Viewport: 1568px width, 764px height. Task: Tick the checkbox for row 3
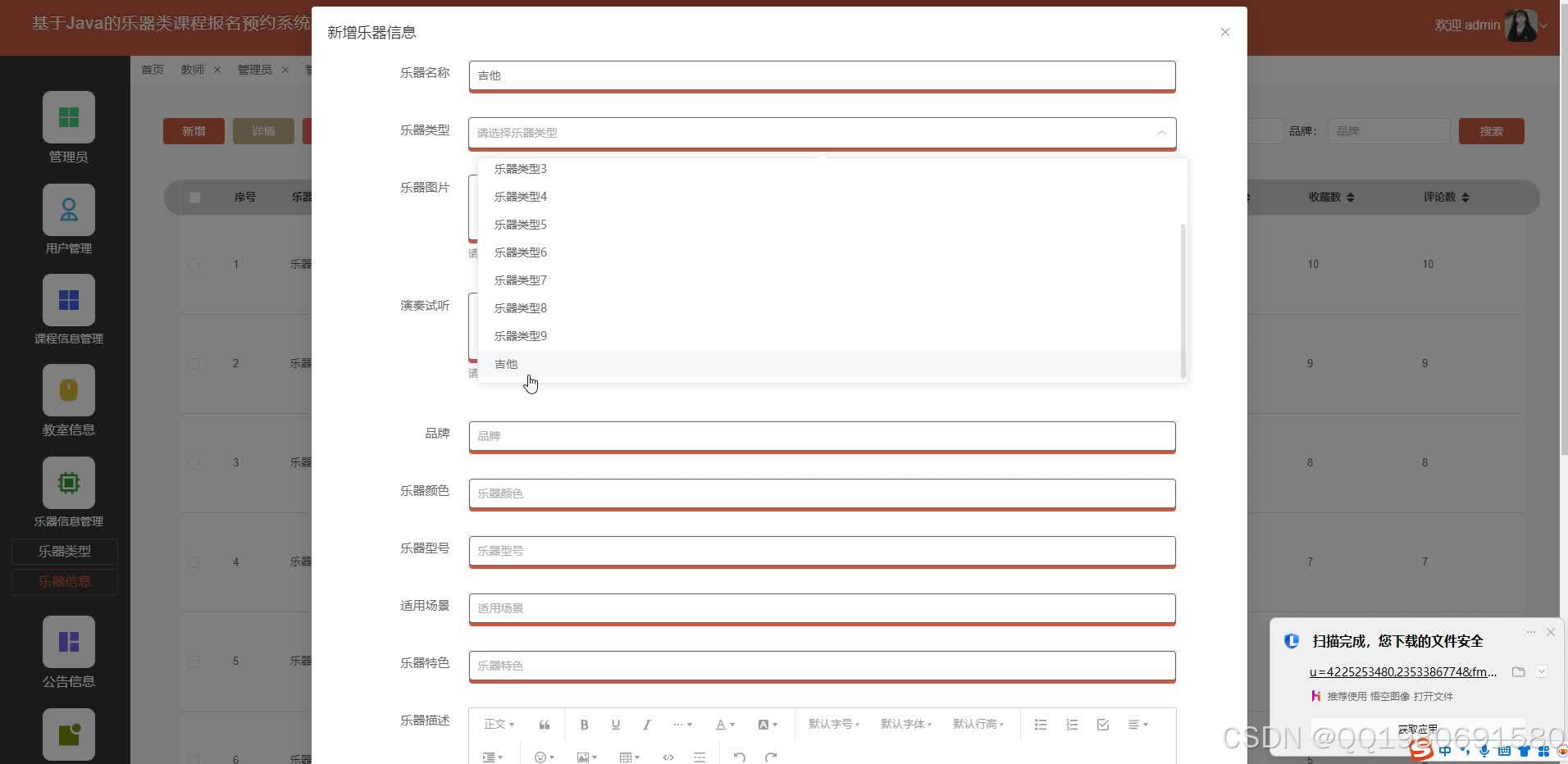(x=194, y=463)
